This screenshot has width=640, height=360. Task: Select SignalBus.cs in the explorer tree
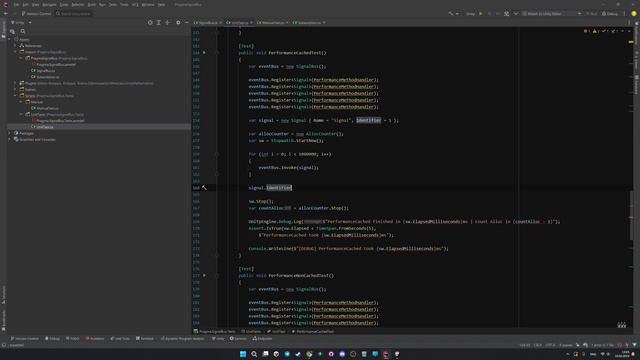[43, 71]
